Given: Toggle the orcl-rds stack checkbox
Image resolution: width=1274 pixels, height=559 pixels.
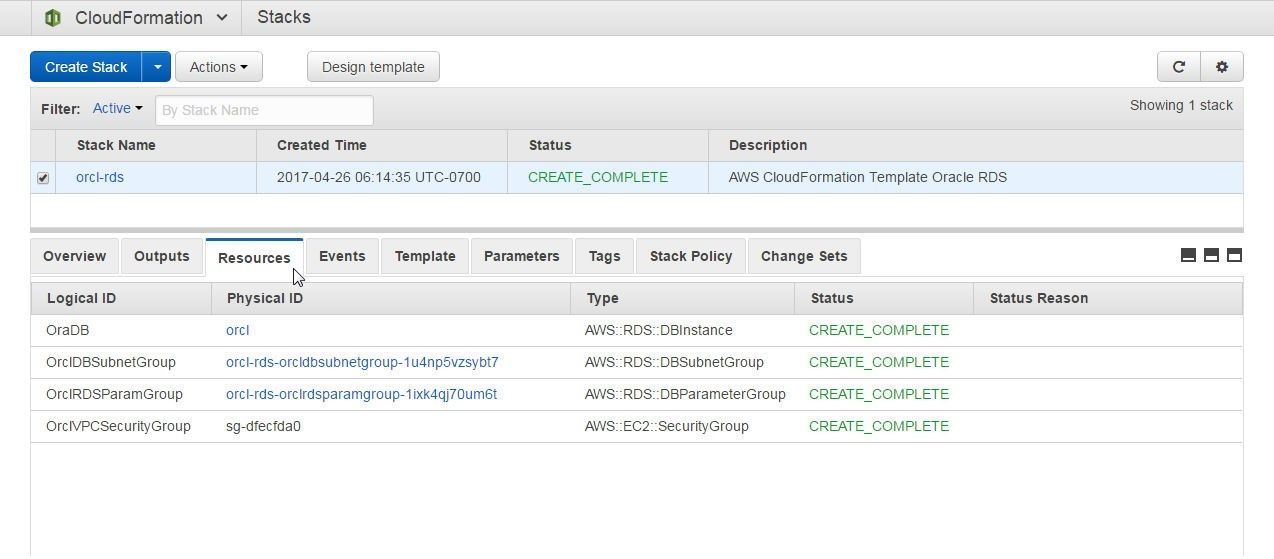Looking at the screenshot, I should pos(43,178).
